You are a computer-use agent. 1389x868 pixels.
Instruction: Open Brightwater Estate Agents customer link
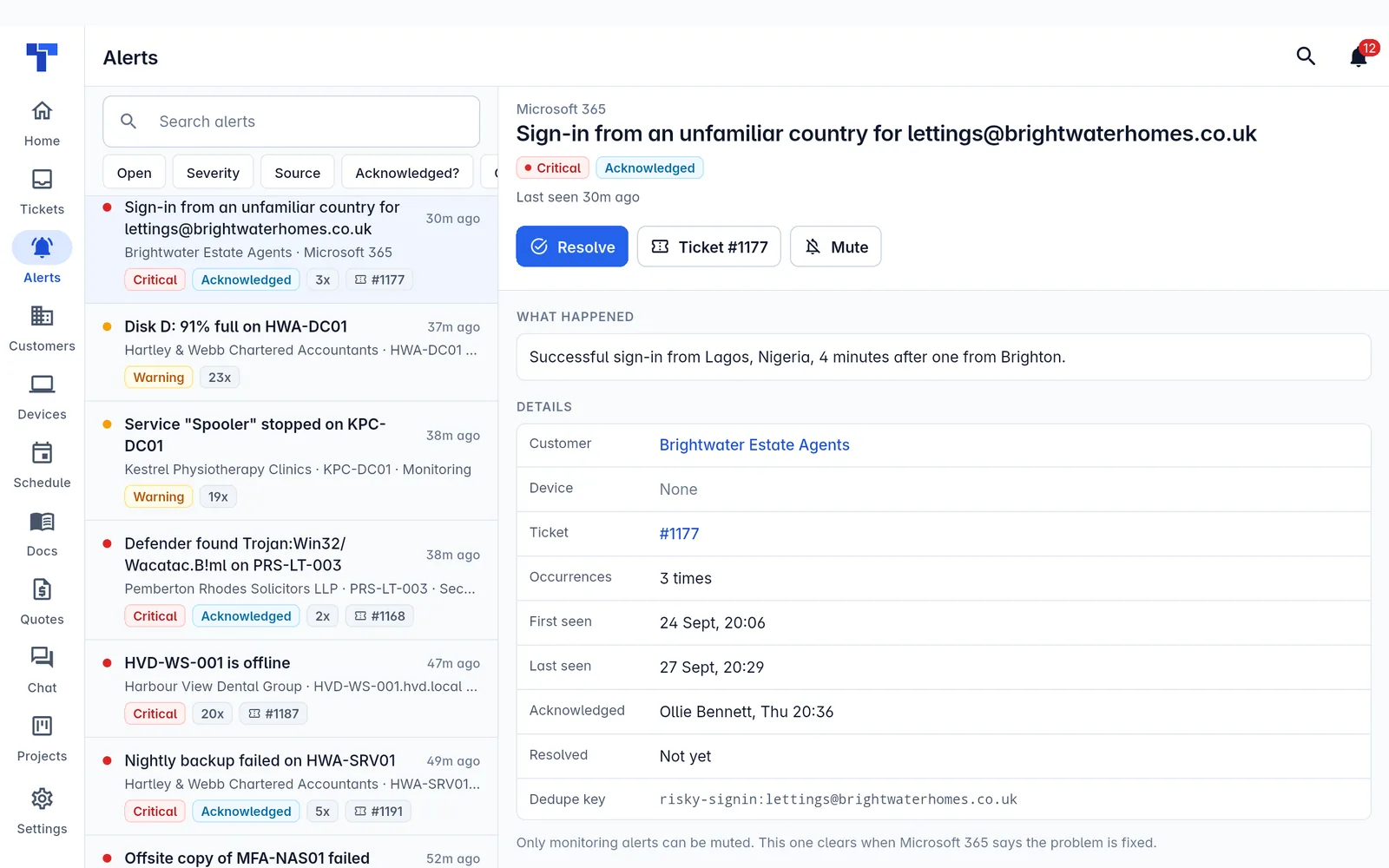click(x=754, y=445)
